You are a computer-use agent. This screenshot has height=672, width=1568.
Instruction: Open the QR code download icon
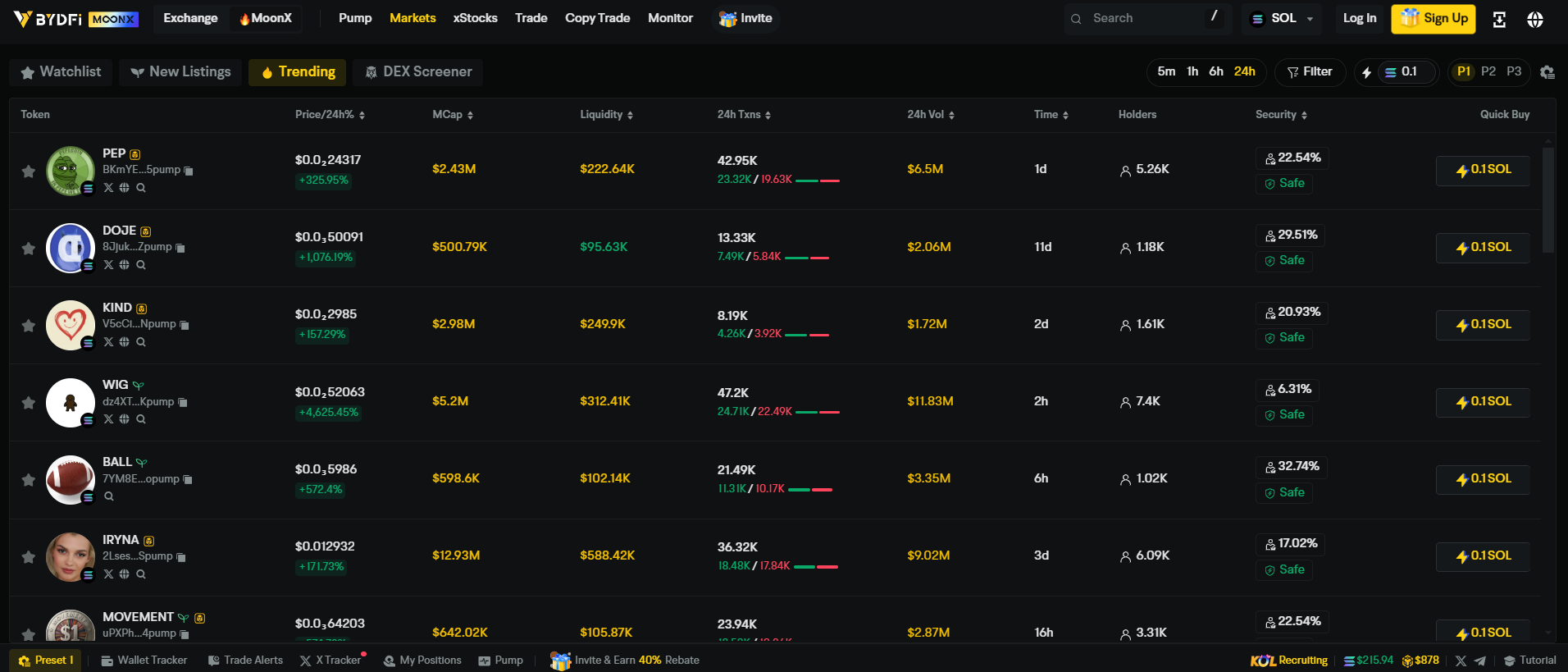(x=1499, y=20)
